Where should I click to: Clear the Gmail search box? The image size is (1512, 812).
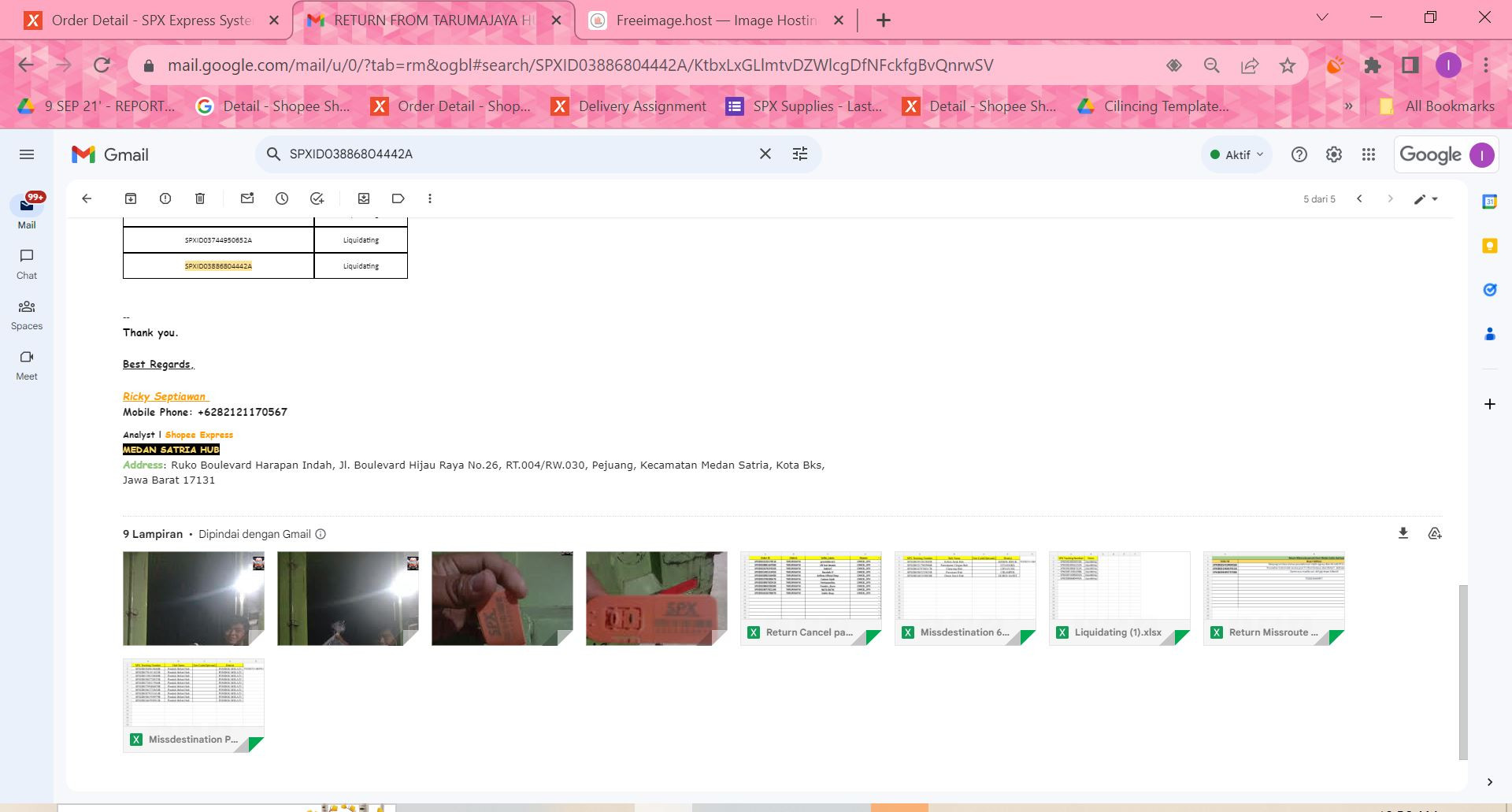(x=765, y=154)
